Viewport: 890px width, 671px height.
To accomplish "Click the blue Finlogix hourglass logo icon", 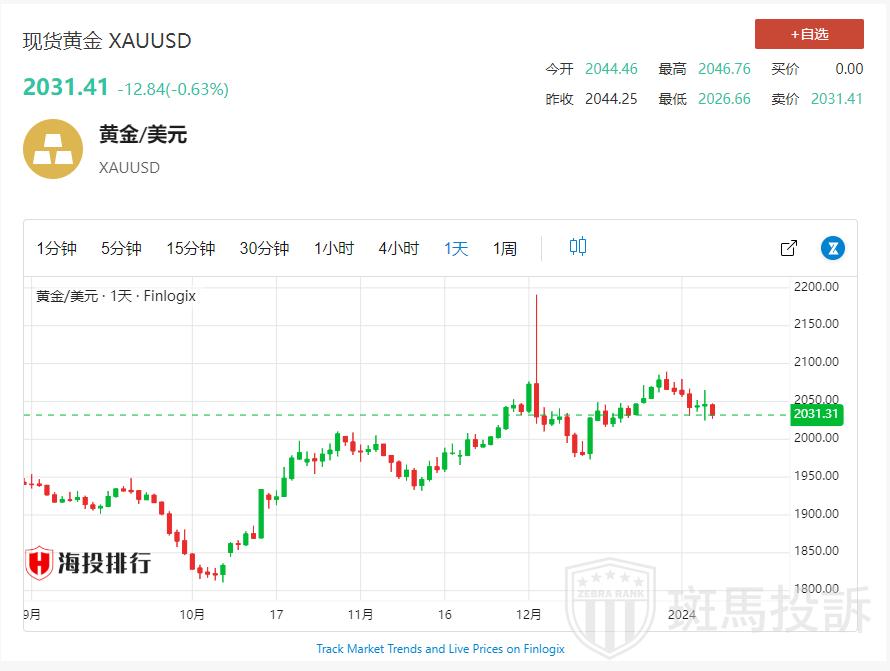I will coord(832,248).
